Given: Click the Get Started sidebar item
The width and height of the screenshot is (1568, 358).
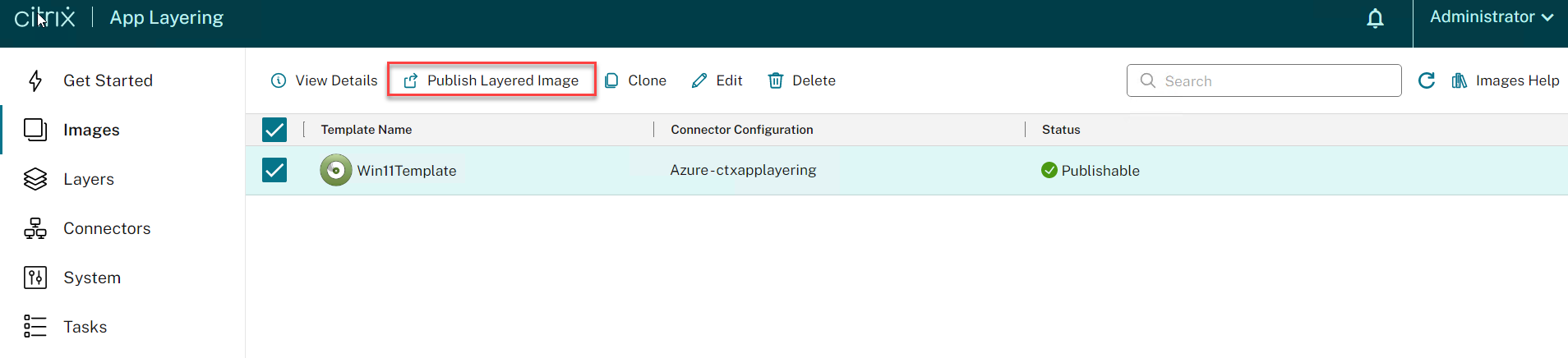Looking at the screenshot, I should tap(108, 80).
